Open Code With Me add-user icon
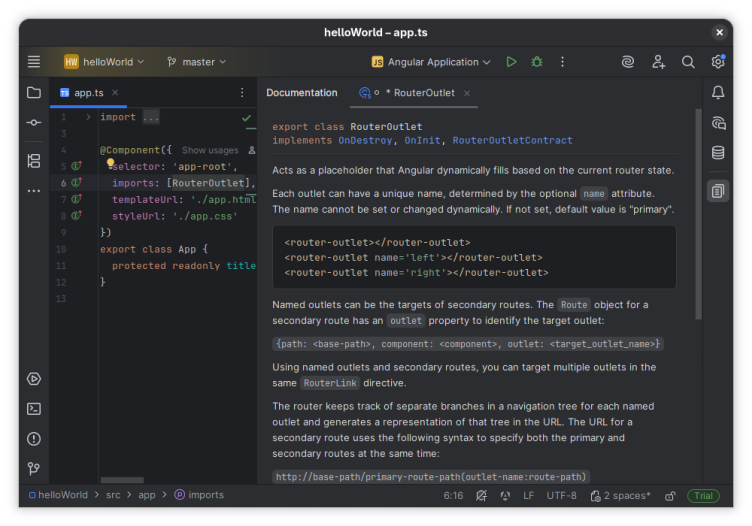The height and width of the screenshot is (526, 752). pos(658,62)
